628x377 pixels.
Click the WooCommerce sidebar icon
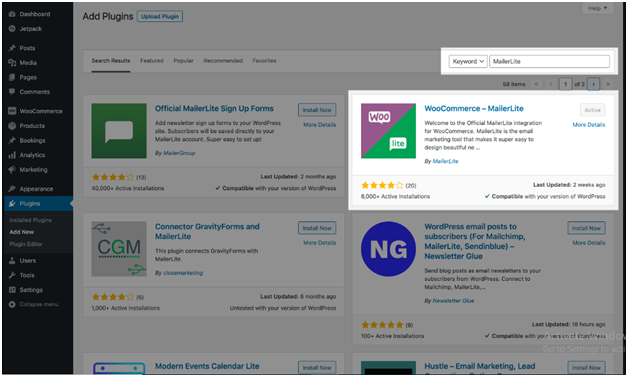click(x=12, y=111)
